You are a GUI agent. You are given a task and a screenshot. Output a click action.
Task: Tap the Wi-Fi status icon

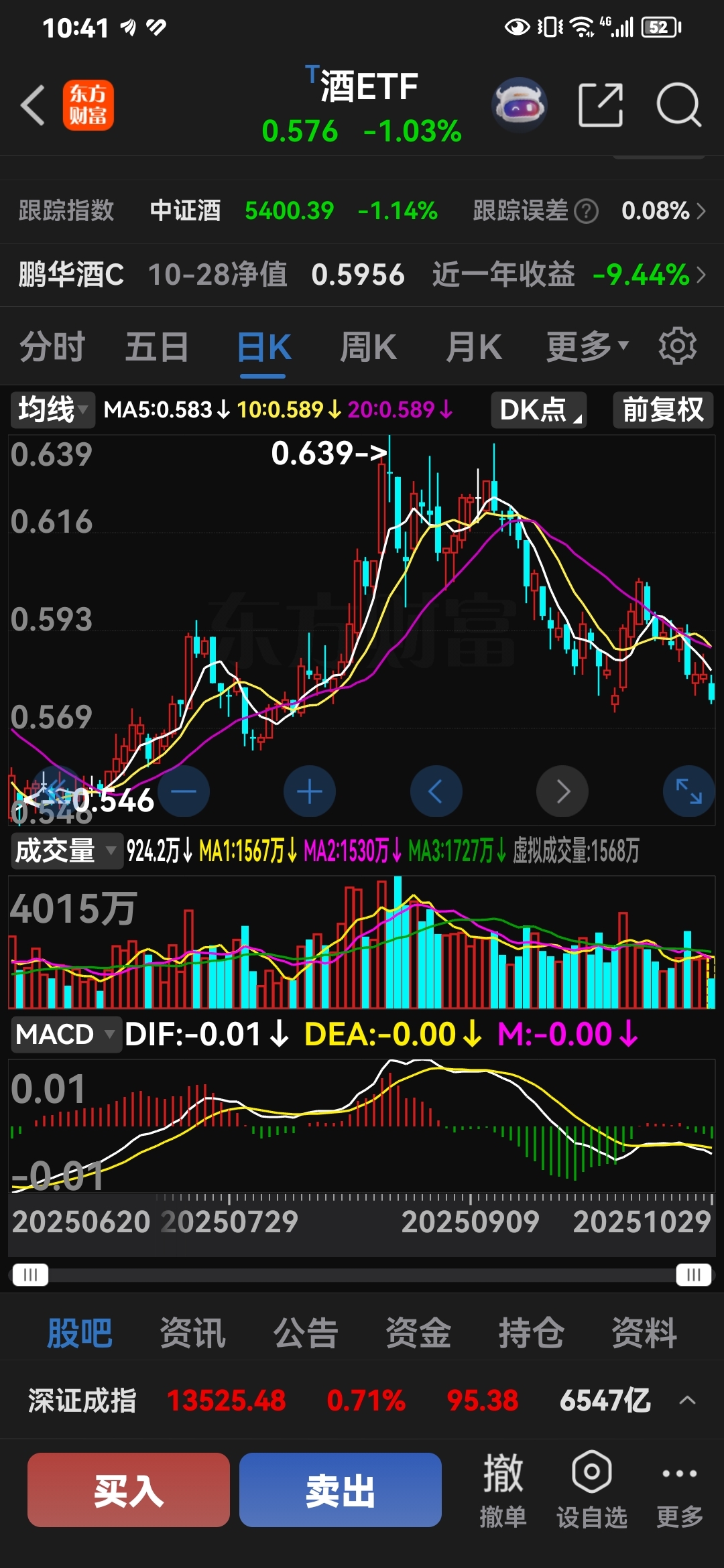tap(581, 27)
